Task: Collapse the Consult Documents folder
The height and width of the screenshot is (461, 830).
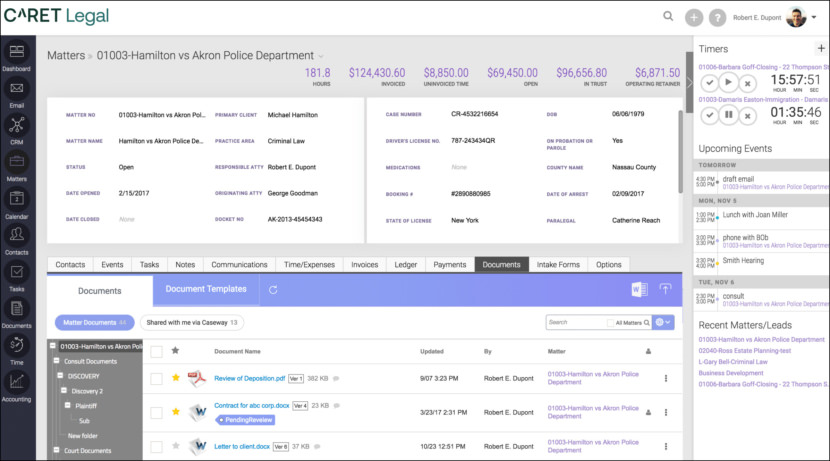Action: (x=56, y=360)
